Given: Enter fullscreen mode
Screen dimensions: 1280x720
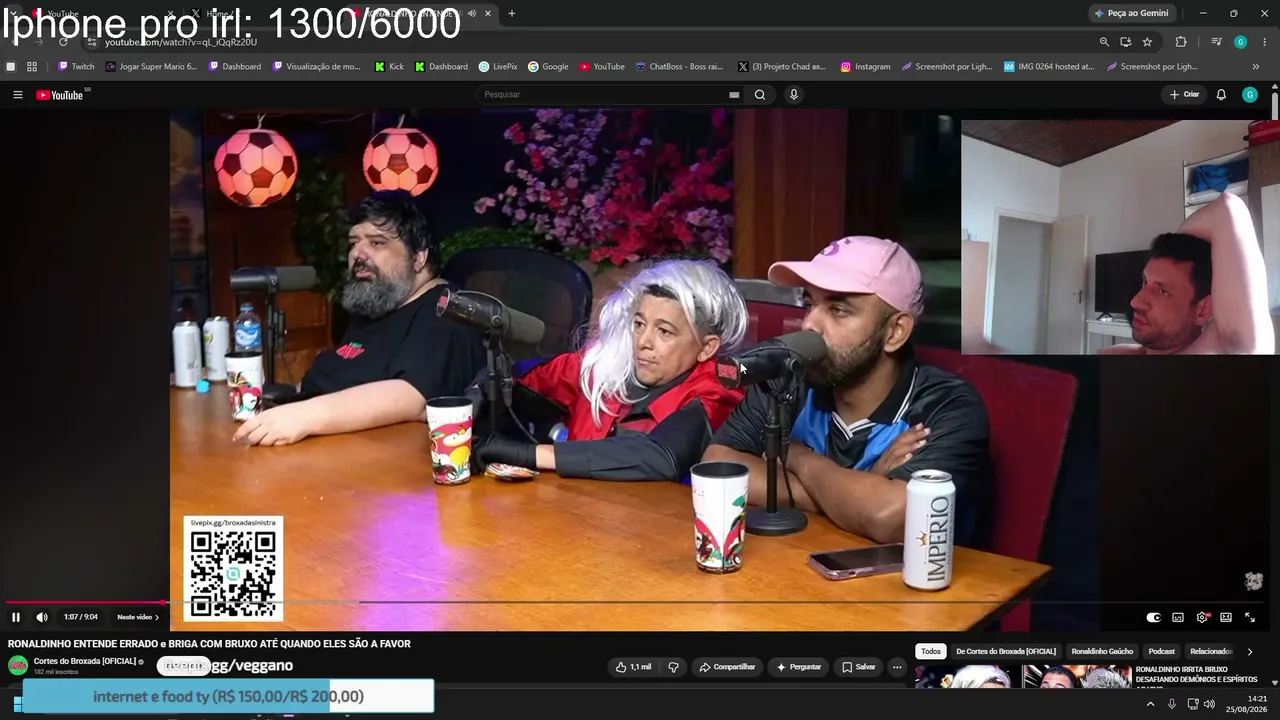Looking at the screenshot, I should tap(1250, 617).
